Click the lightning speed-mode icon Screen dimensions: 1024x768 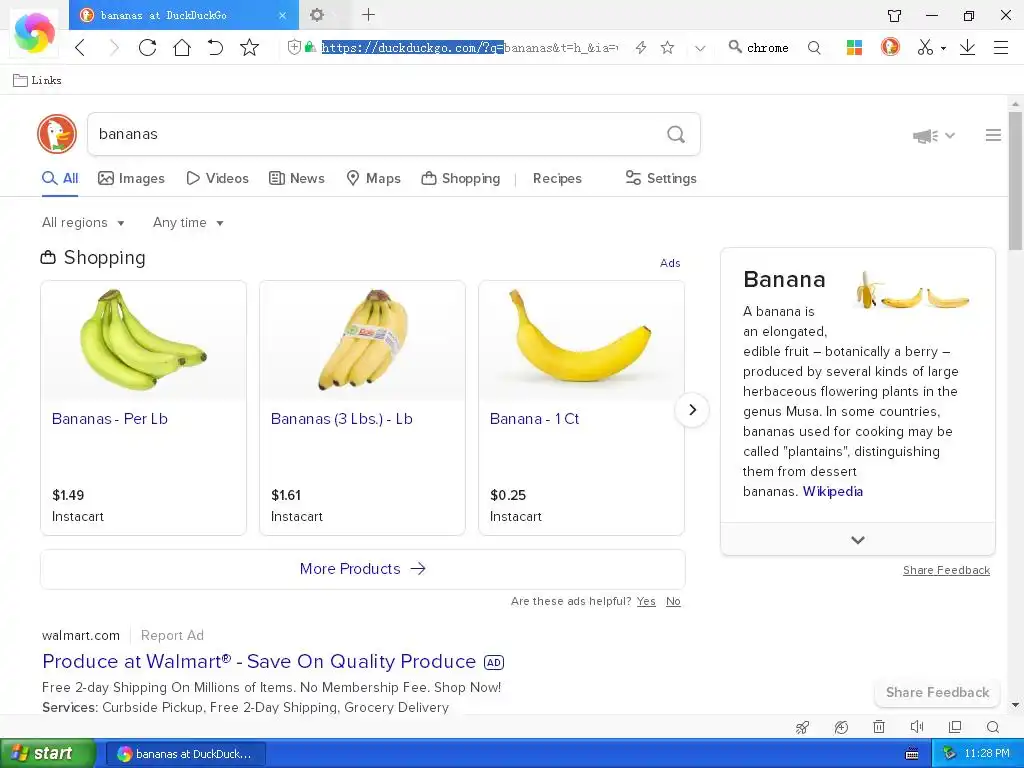[641, 48]
